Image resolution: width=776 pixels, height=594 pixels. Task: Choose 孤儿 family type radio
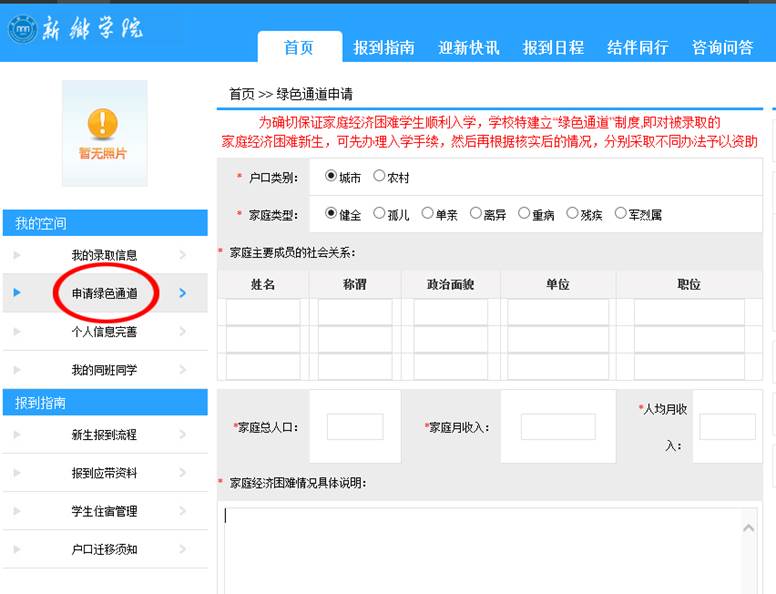click(379, 213)
